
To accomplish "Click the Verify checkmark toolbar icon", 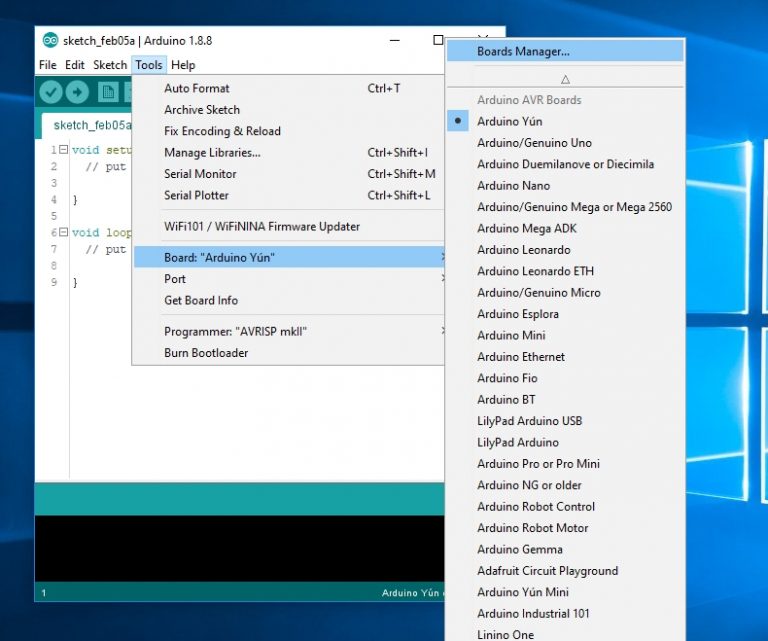I will coord(50,92).
